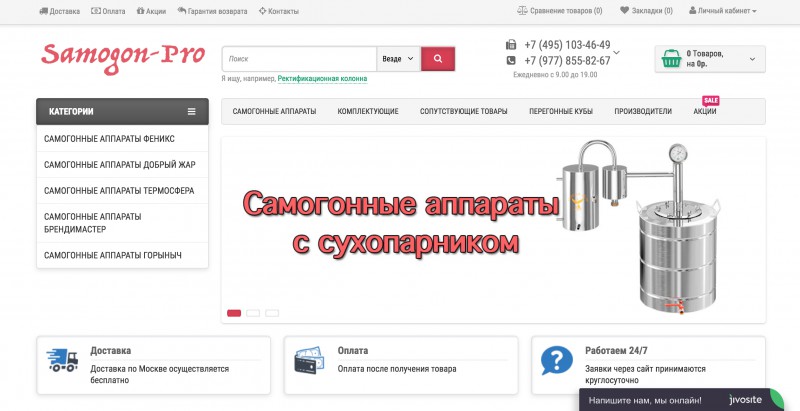Click the heart icon for bookmarks
800x411 pixels.
point(624,10)
